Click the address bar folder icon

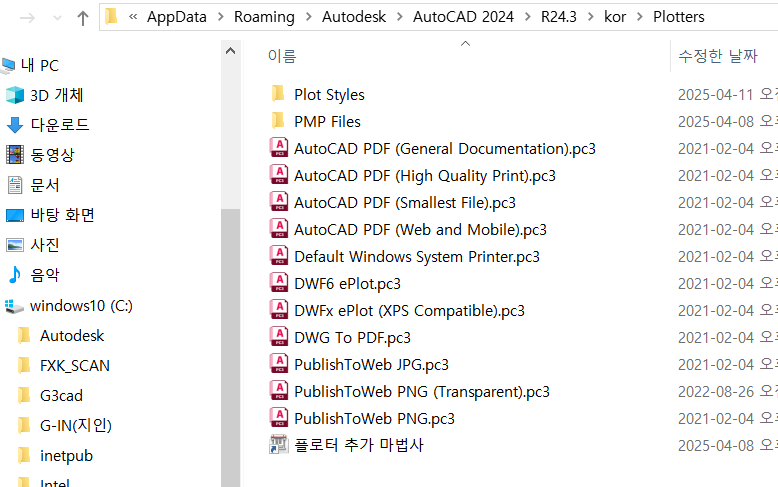(112, 16)
